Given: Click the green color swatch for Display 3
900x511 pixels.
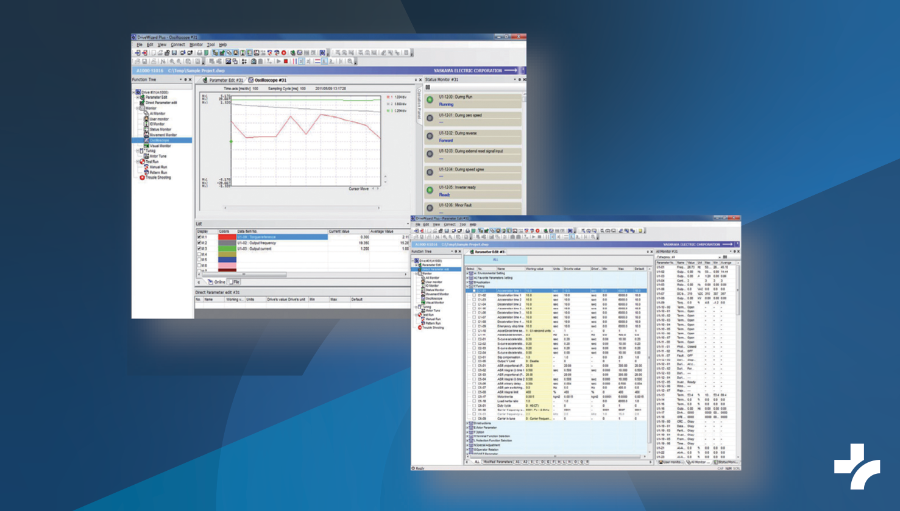Looking at the screenshot, I should (x=227, y=249).
